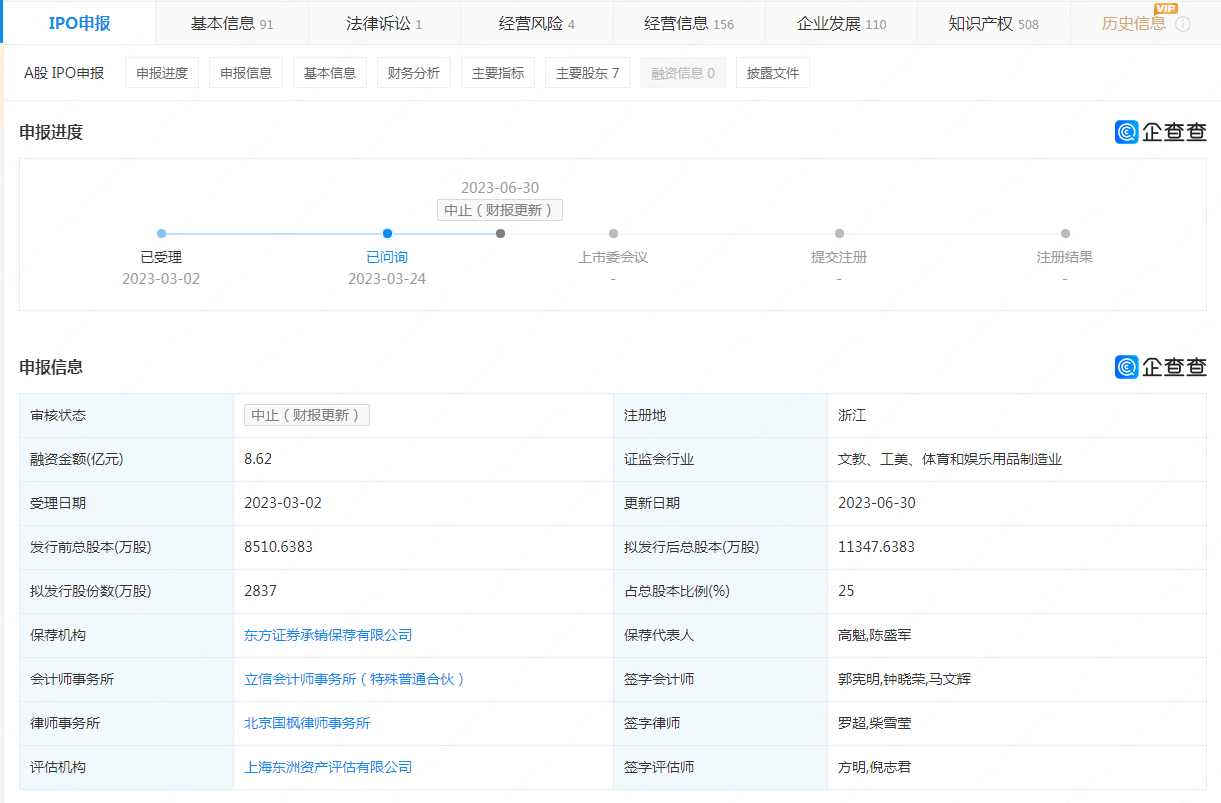Open the 披露文件 section
The image size is (1221, 803).
coord(773,73)
